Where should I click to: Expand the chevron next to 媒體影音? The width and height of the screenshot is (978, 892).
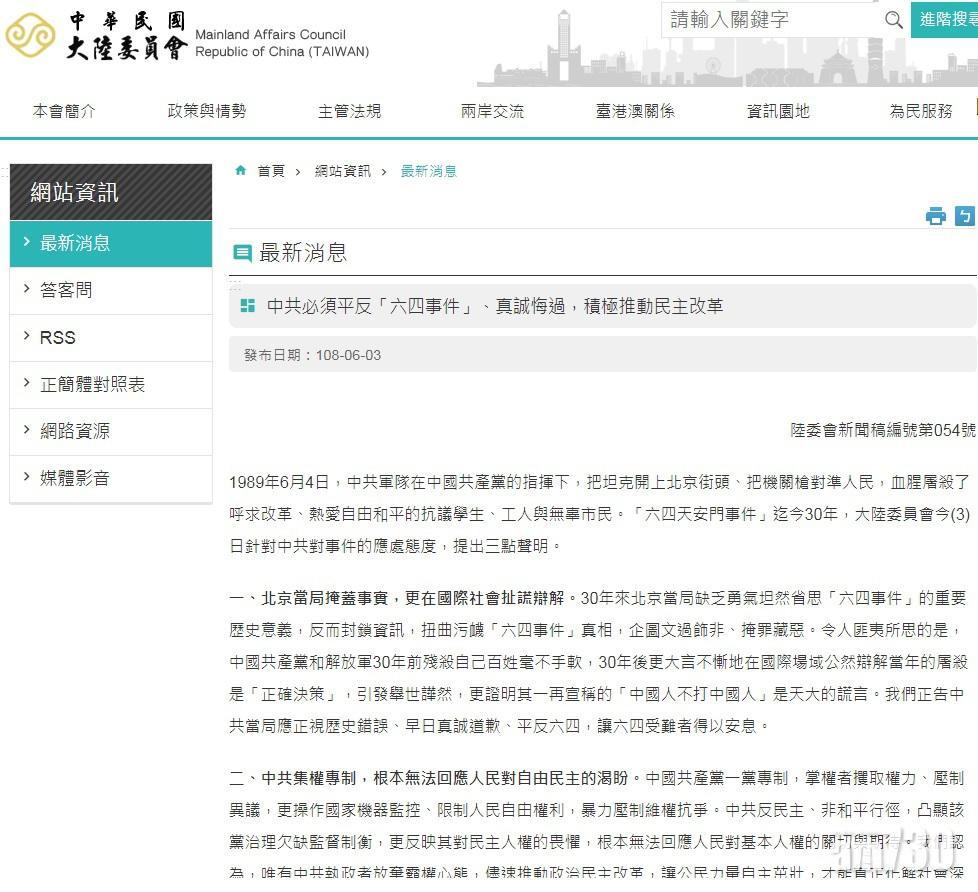(x=25, y=478)
